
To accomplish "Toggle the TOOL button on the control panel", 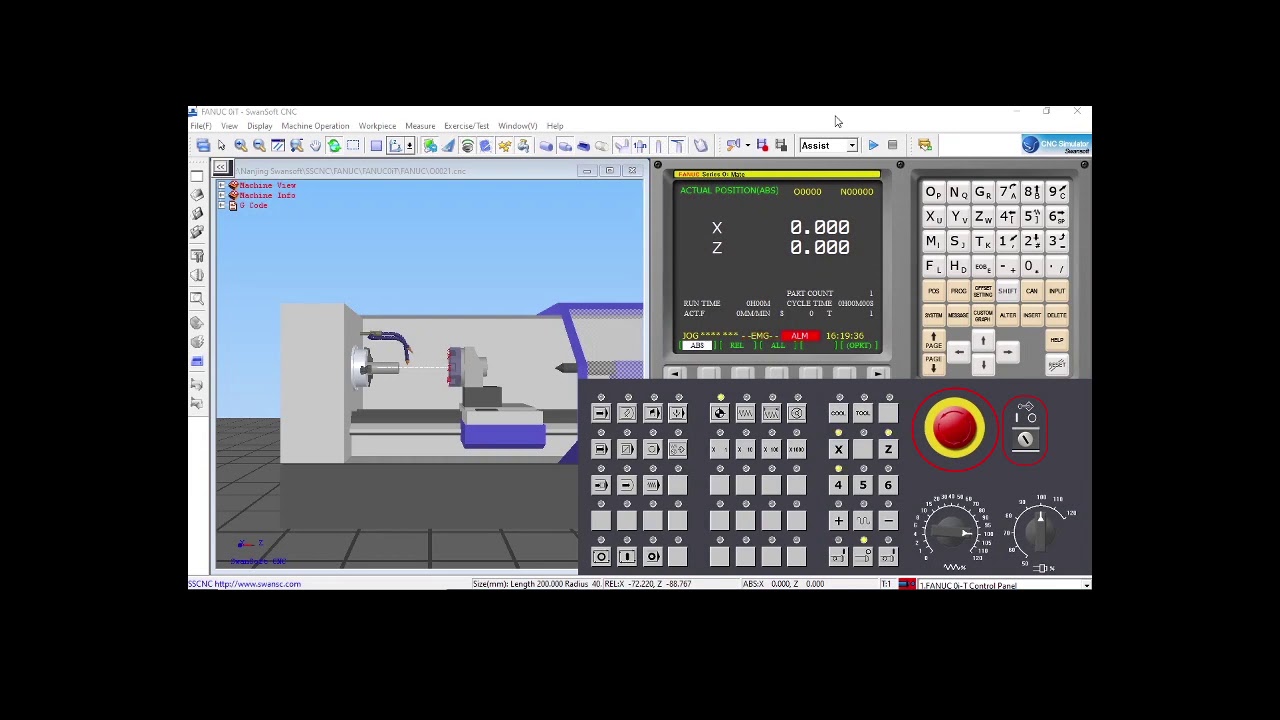I will coord(863,413).
